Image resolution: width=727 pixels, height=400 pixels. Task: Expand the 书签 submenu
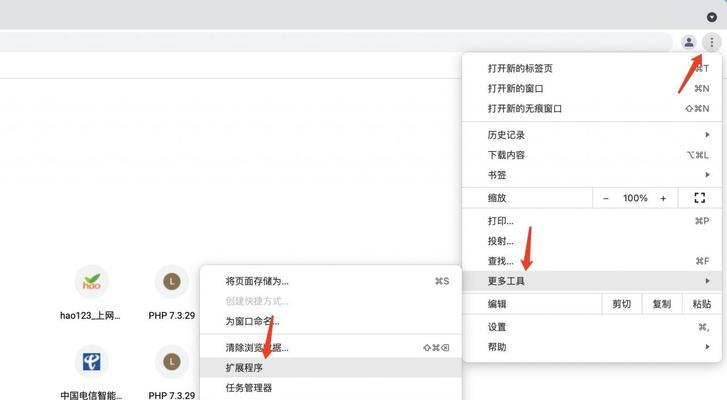point(592,175)
